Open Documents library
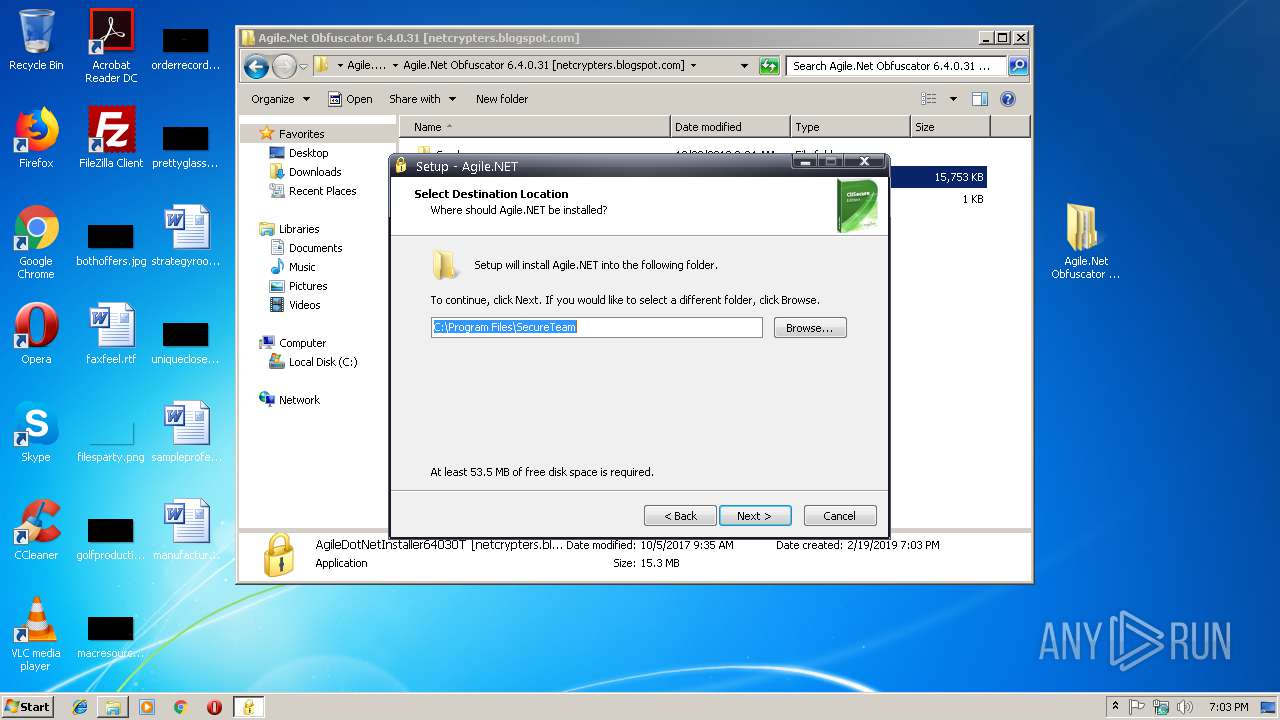This screenshot has width=1280, height=720. 315,248
